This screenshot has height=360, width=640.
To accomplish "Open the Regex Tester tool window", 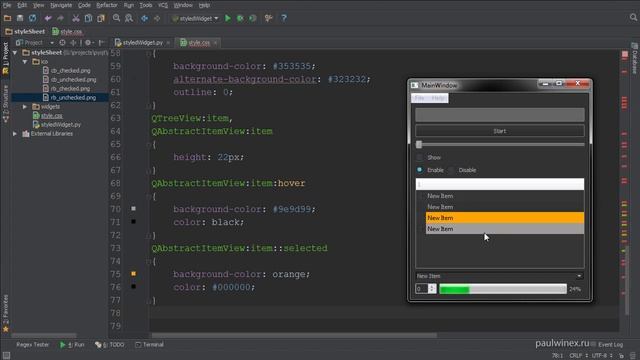I will [33, 345].
